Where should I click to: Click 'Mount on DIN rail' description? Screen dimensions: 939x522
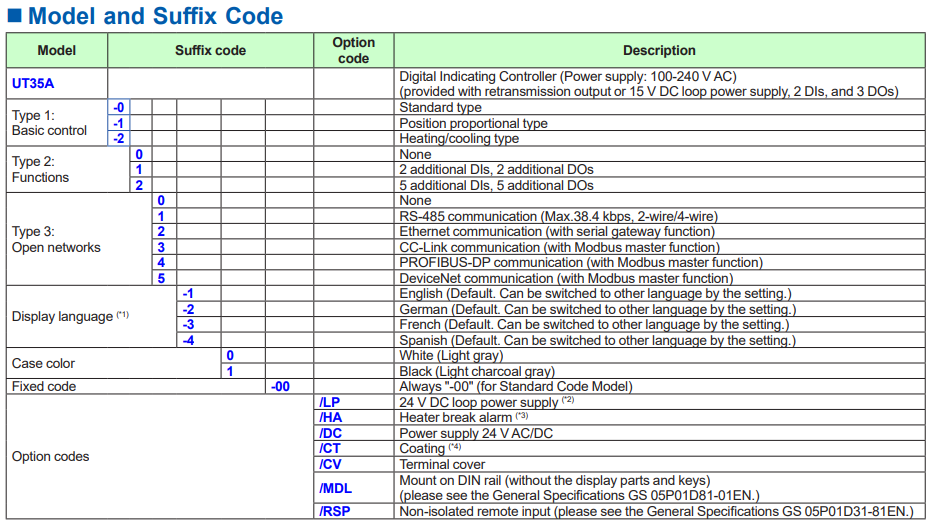click(x=579, y=488)
